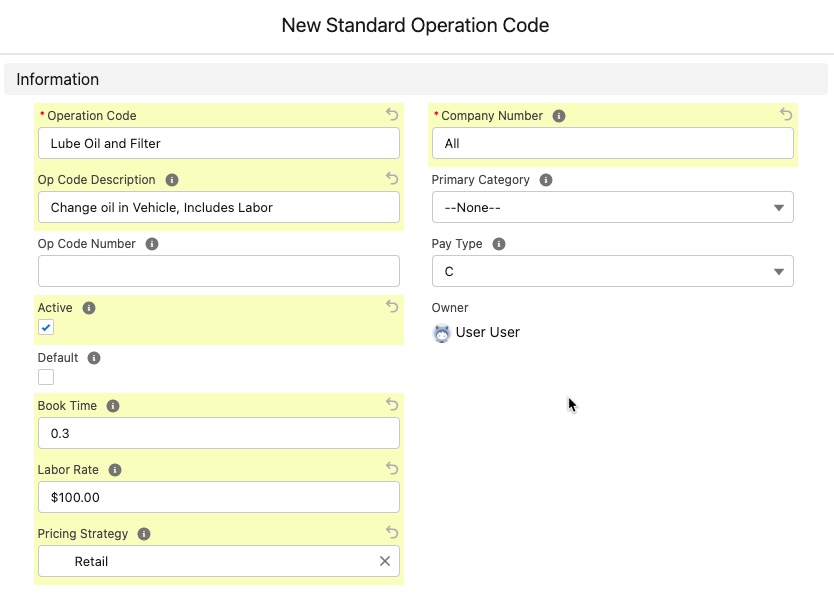834x599 pixels.
Task: Show Pricing Strategy info tooltip
Action: coord(144,534)
